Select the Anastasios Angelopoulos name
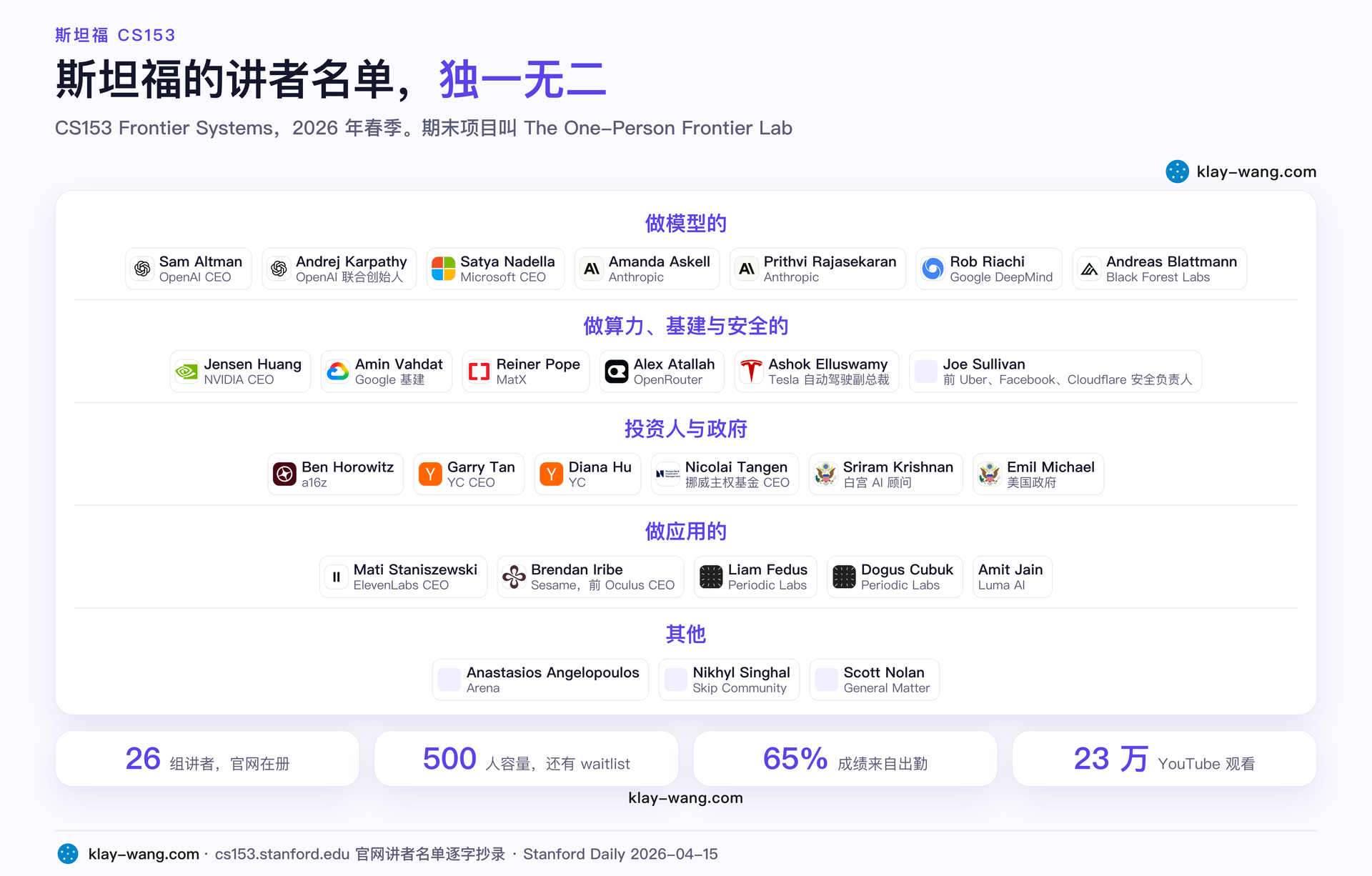The image size is (1372, 876). point(553,672)
